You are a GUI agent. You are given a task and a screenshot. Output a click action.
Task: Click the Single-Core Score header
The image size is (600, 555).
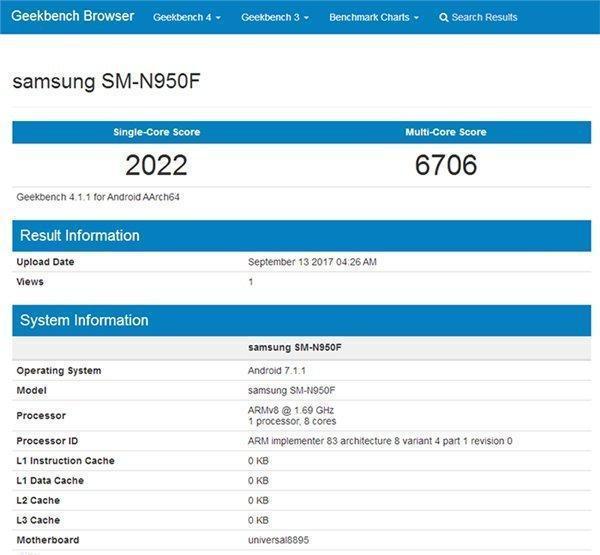(x=157, y=132)
